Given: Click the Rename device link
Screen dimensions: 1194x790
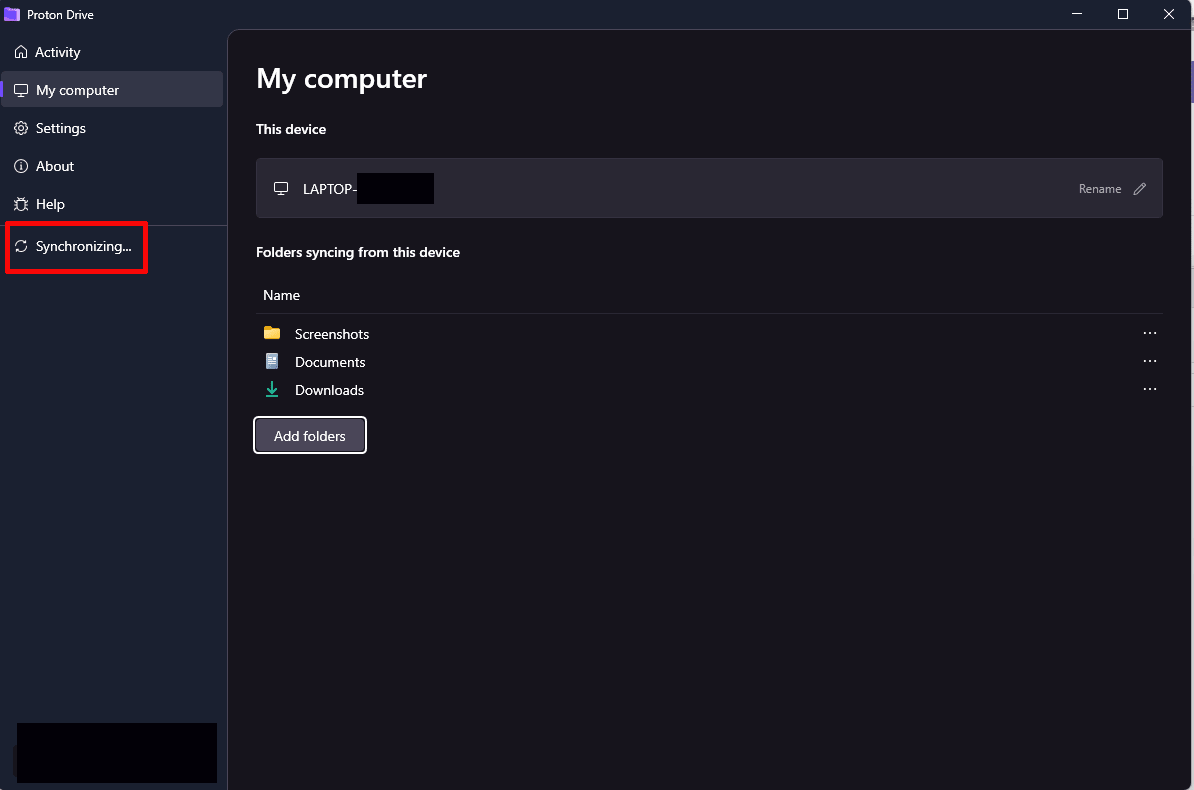Looking at the screenshot, I should pyautogui.click(x=1100, y=189).
